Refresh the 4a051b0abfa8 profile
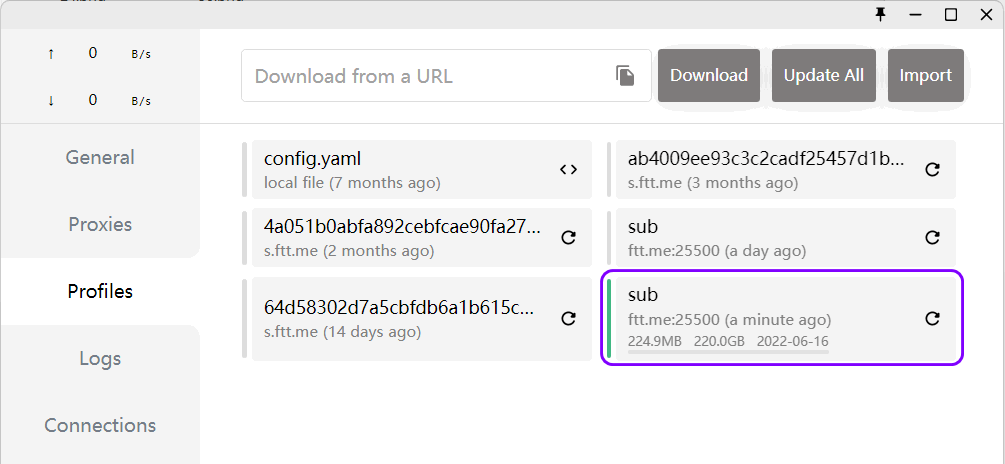 (568, 237)
